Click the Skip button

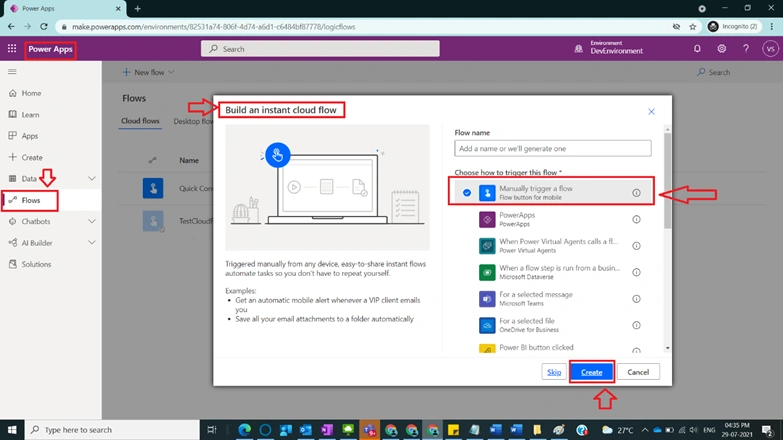click(554, 372)
